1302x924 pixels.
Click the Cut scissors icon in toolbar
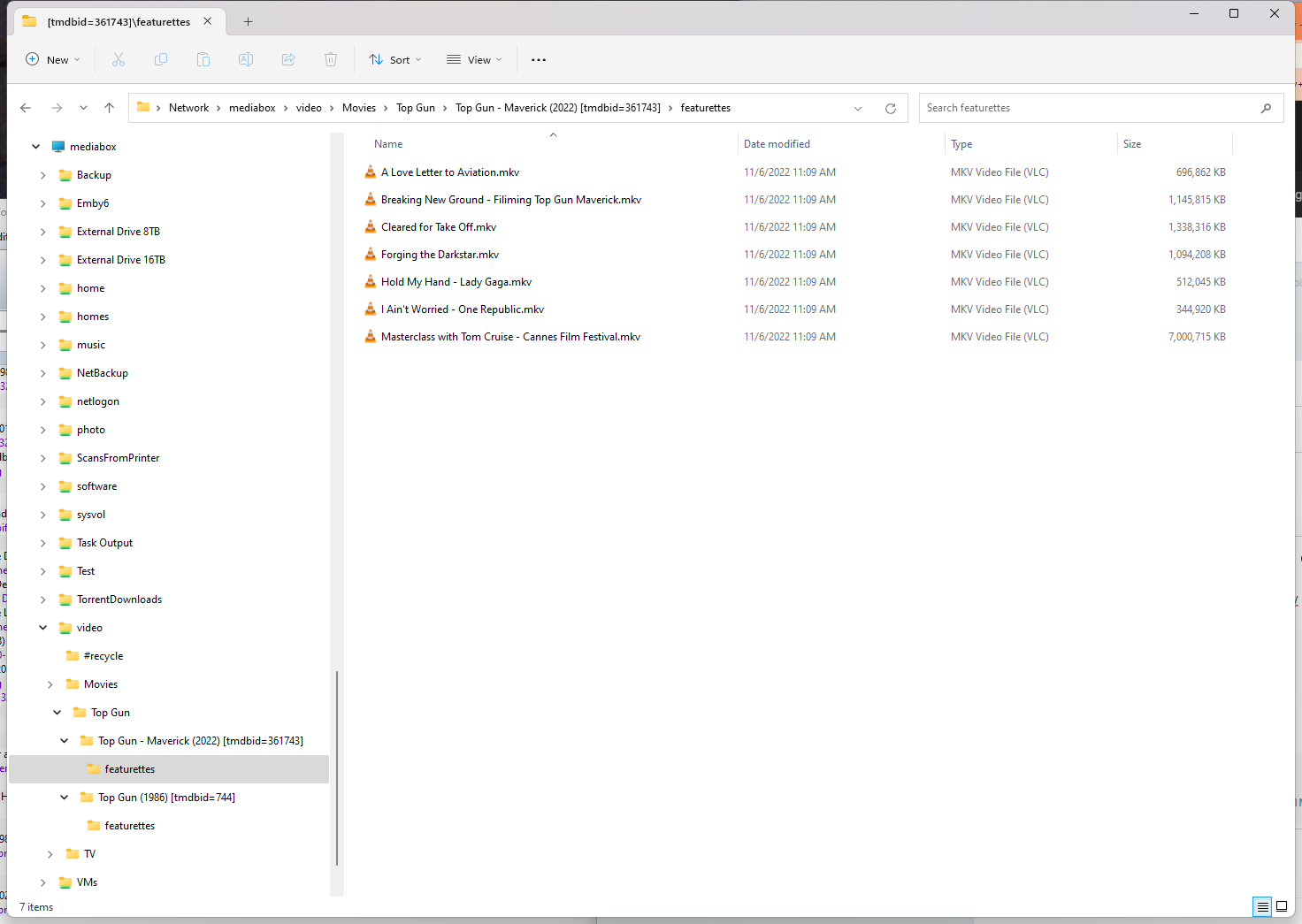(x=119, y=59)
